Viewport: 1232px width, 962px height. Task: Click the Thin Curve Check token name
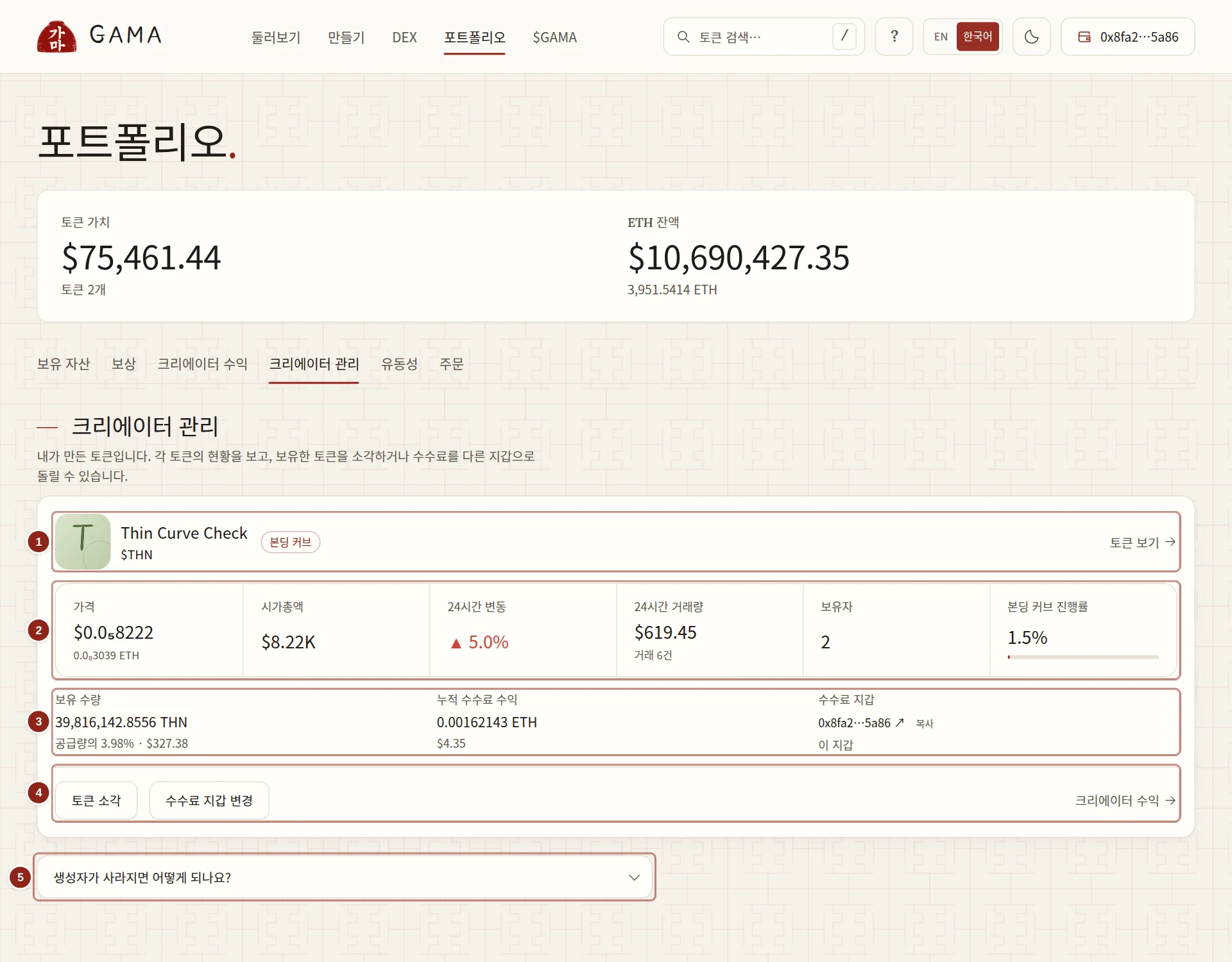(184, 533)
